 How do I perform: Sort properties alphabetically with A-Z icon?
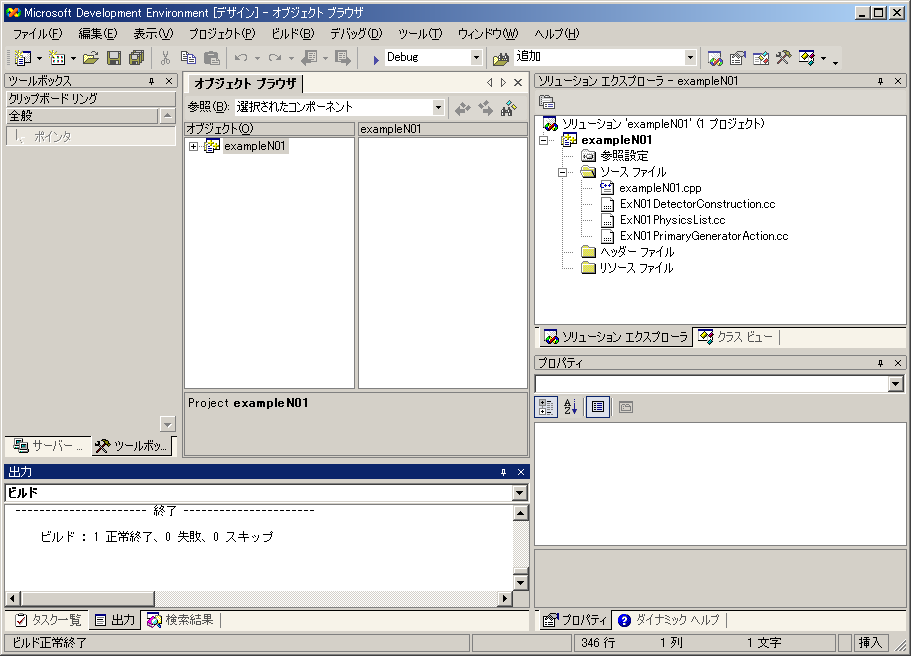[571, 407]
